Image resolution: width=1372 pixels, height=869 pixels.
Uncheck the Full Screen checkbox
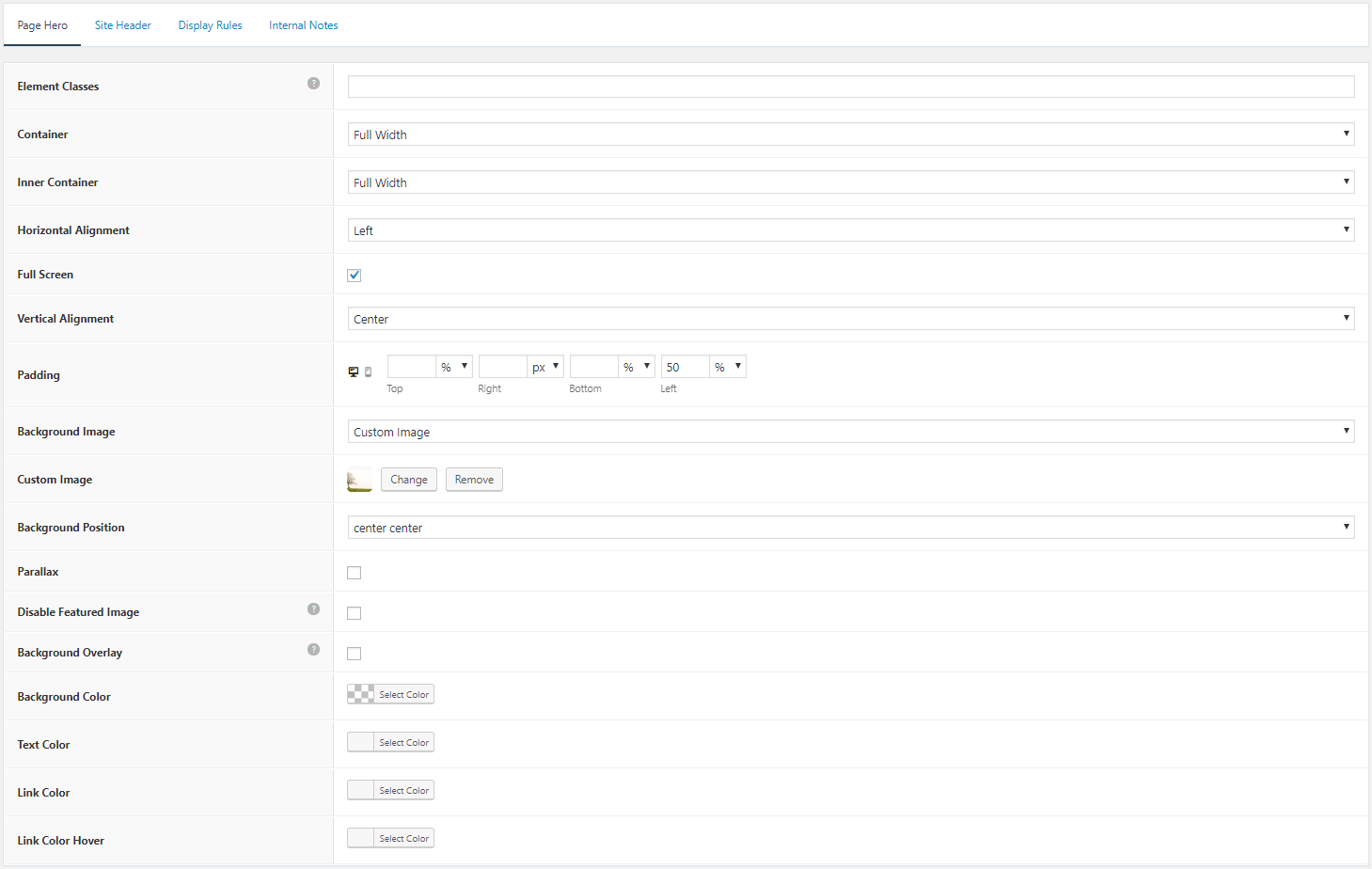click(x=355, y=276)
